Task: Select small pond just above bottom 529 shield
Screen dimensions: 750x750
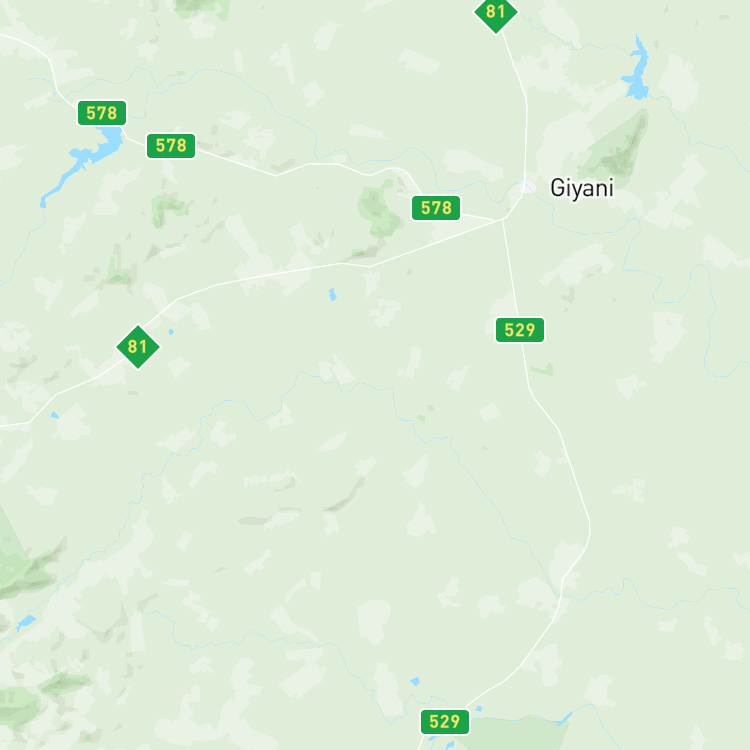Action: click(415, 681)
